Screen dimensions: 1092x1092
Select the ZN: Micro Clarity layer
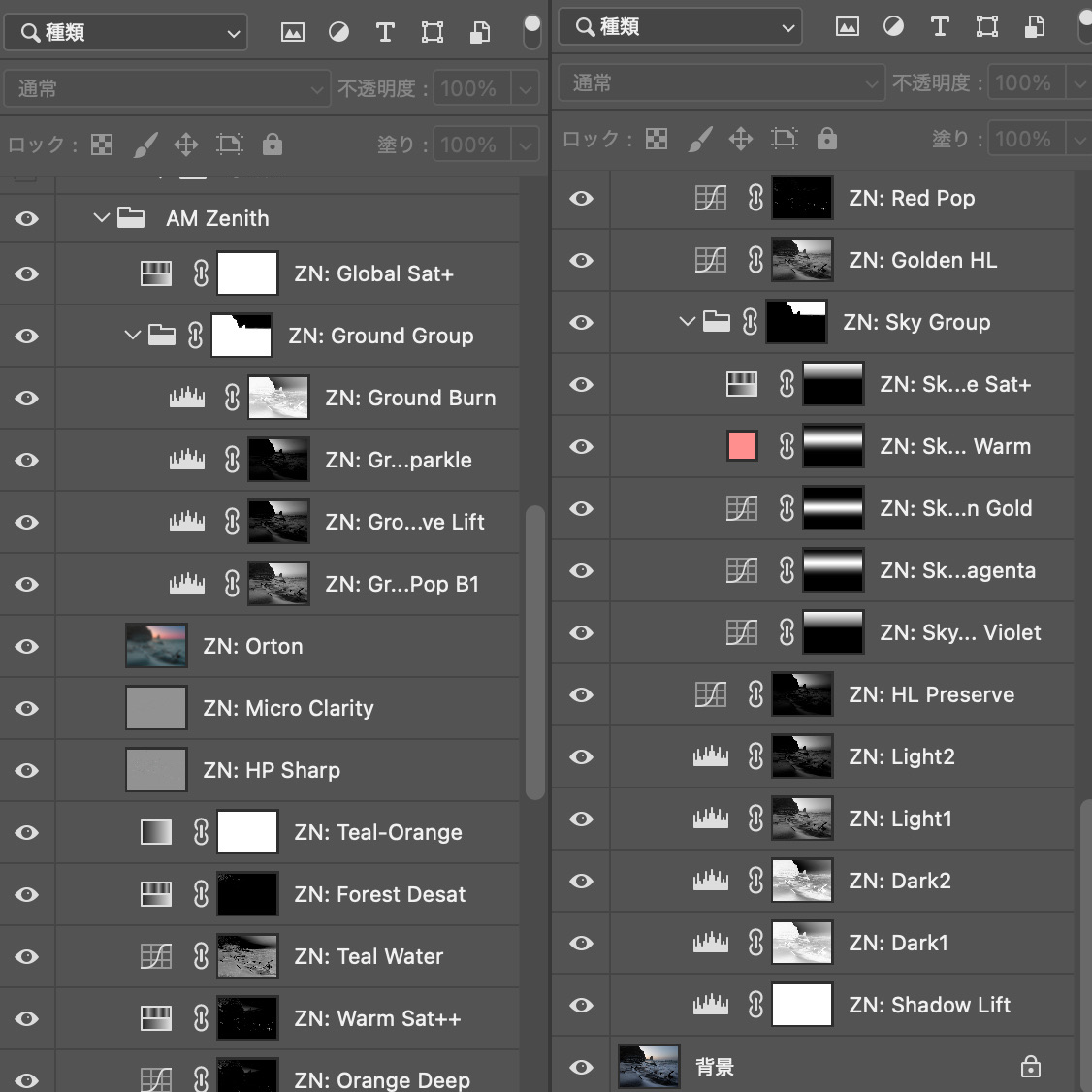pyautogui.click(x=287, y=708)
